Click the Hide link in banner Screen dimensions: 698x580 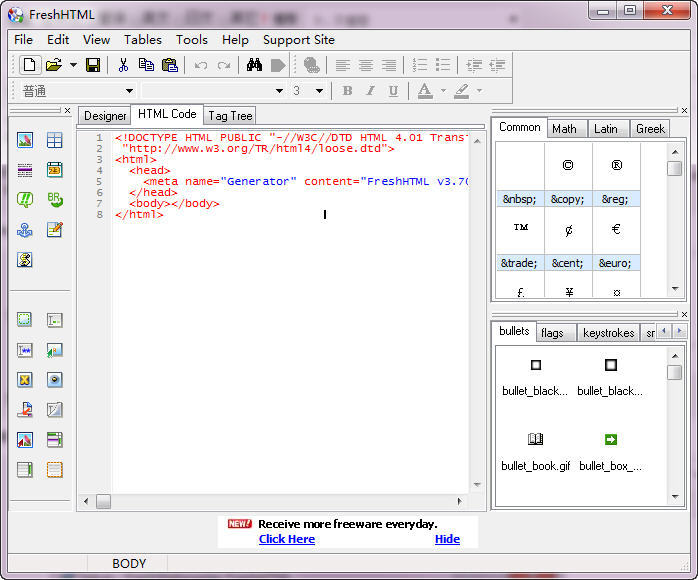pos(447,539)
